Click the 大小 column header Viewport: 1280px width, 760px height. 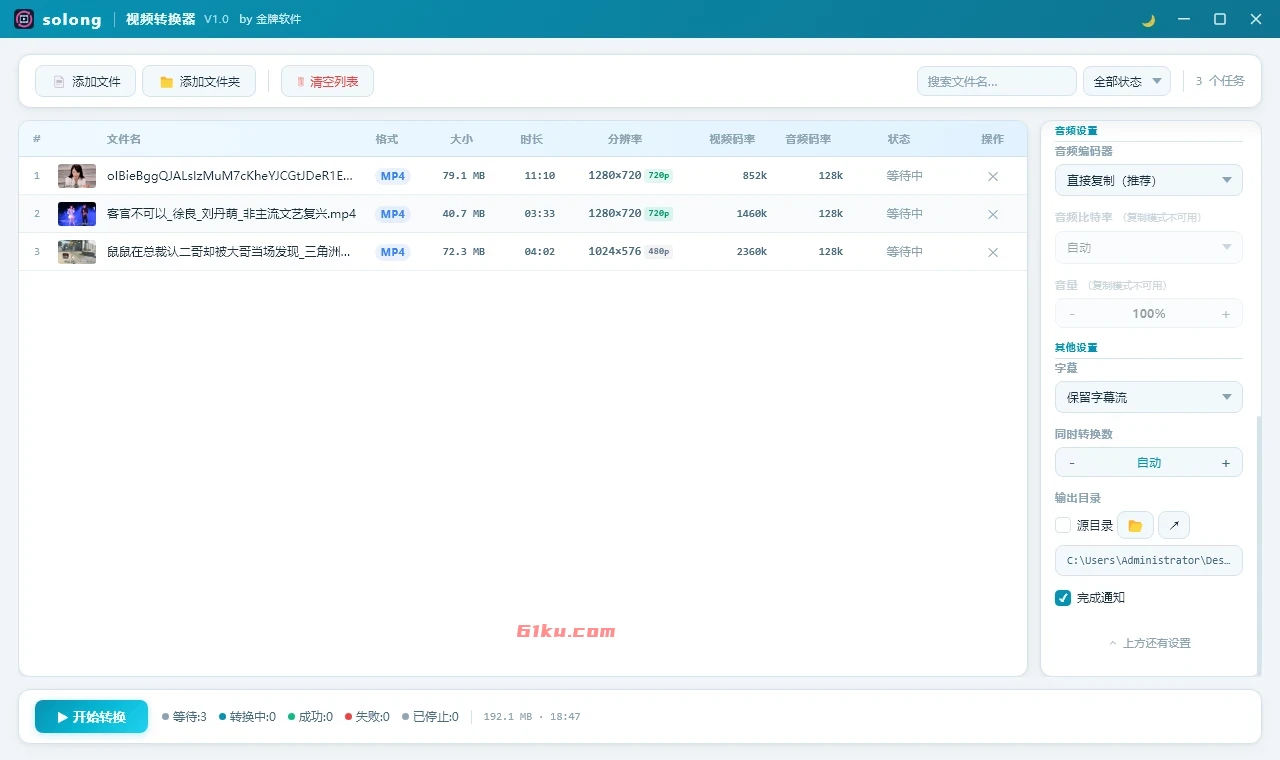(461, 139)
